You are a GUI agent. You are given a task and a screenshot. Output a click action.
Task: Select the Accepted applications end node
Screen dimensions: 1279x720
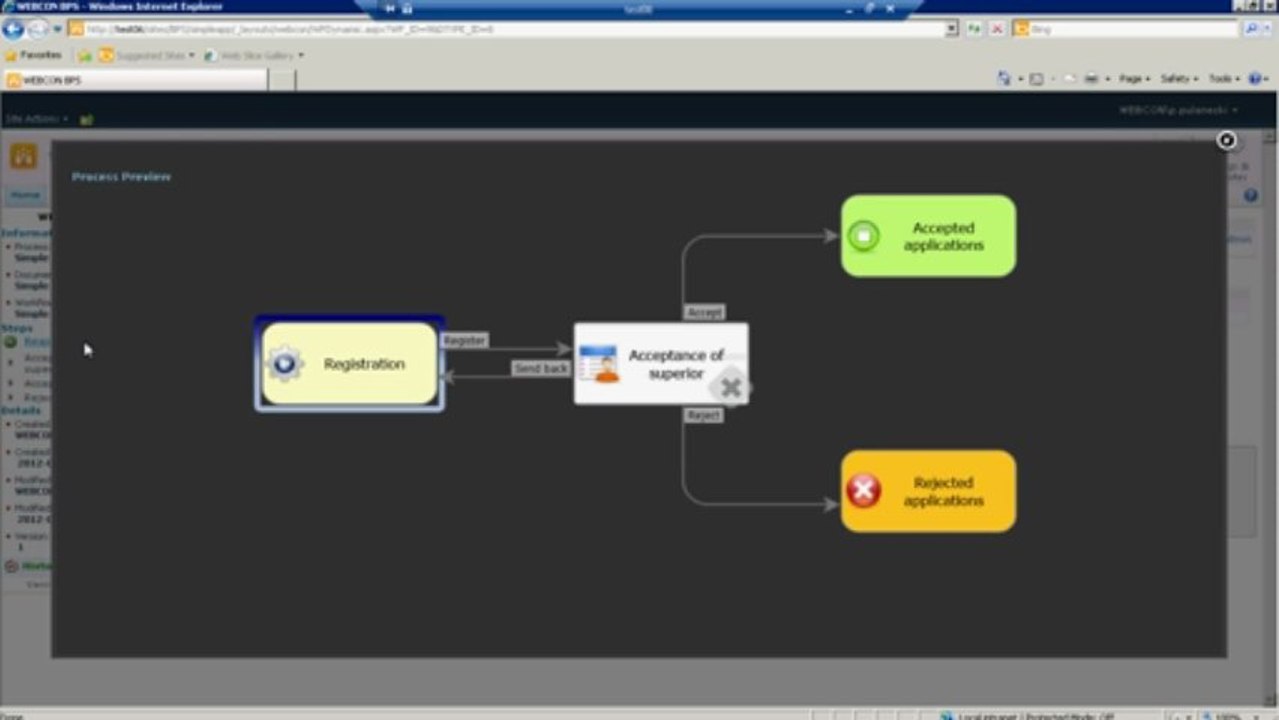(x=928, y=236)
